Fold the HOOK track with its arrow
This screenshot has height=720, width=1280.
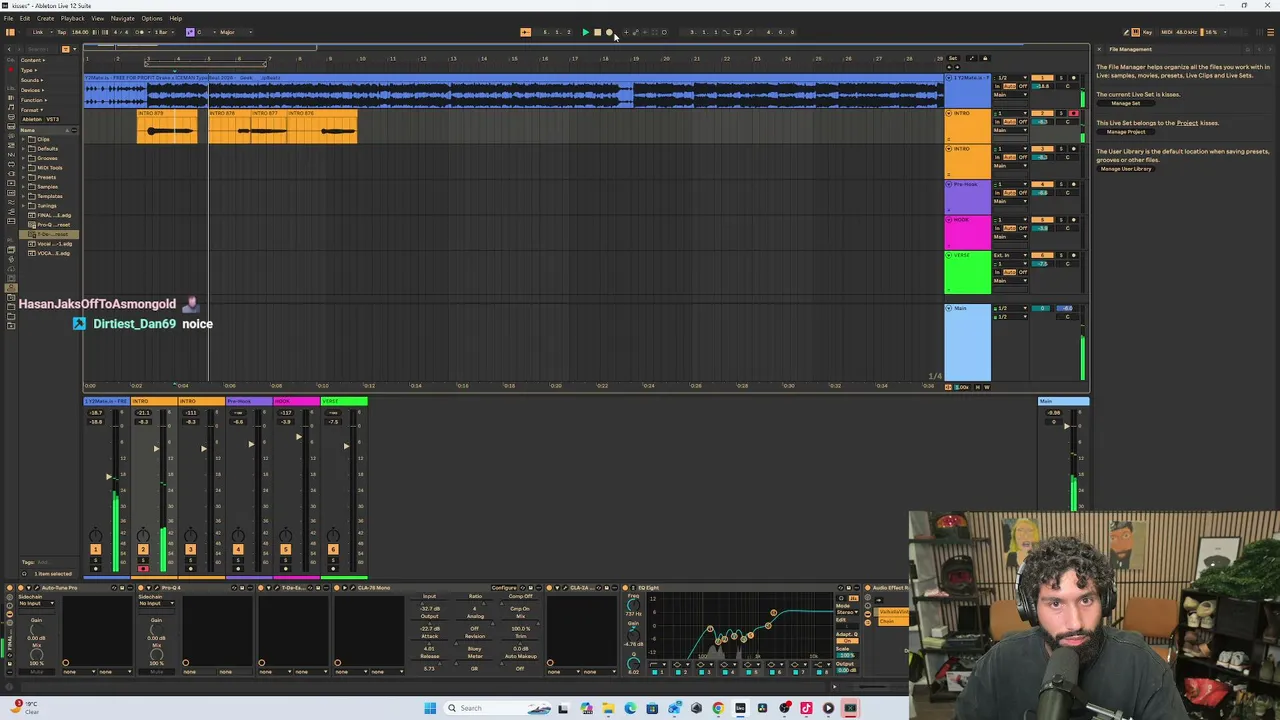click(949, 220)
